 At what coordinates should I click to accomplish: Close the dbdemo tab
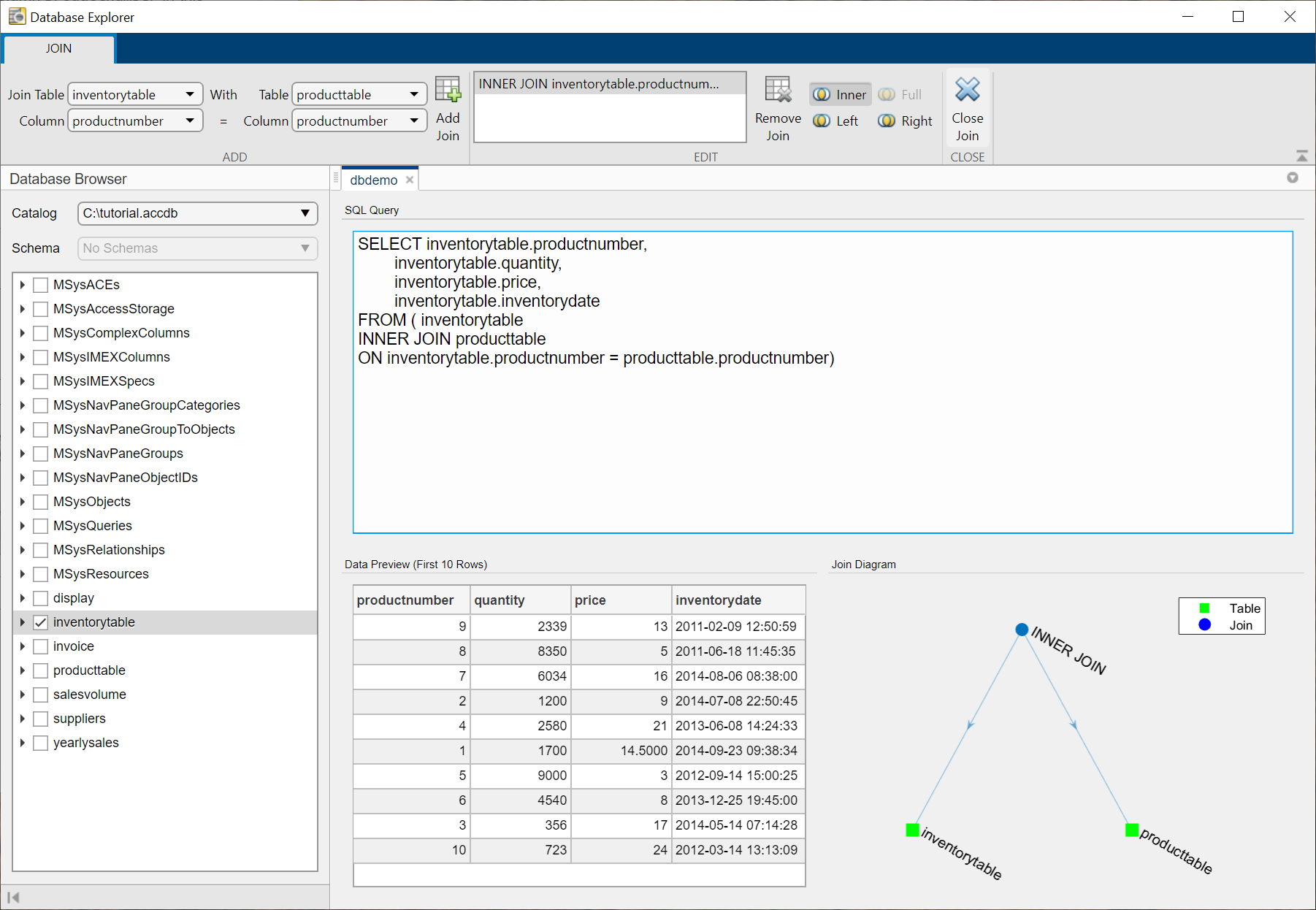410,180
